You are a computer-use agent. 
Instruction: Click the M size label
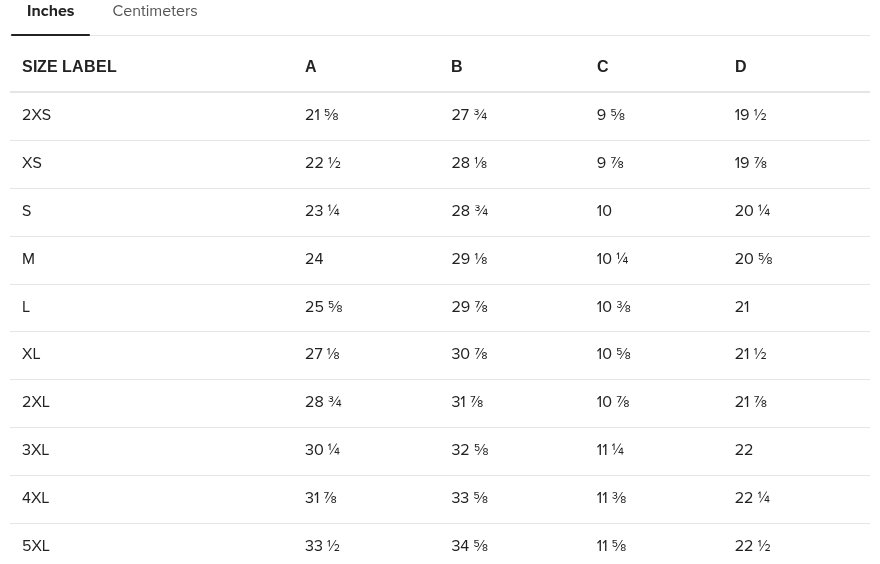tap(28, 259)
